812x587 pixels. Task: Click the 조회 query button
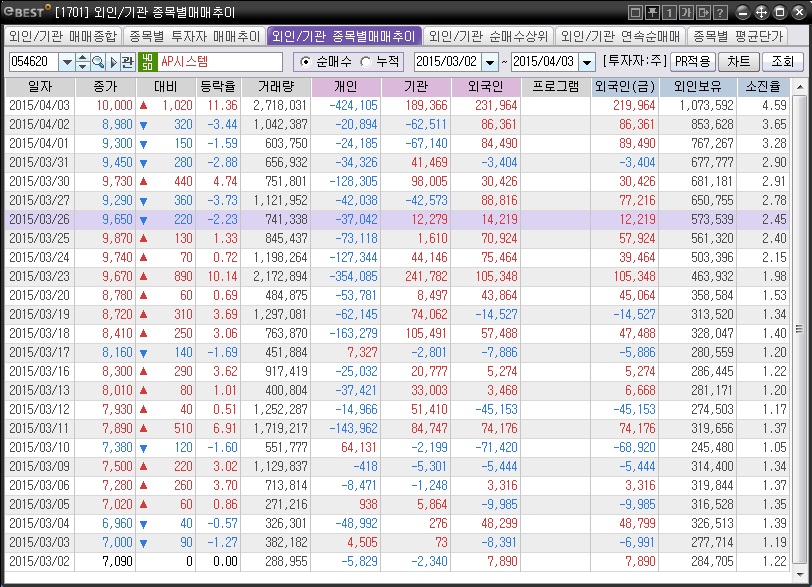[x=782, y=62]
